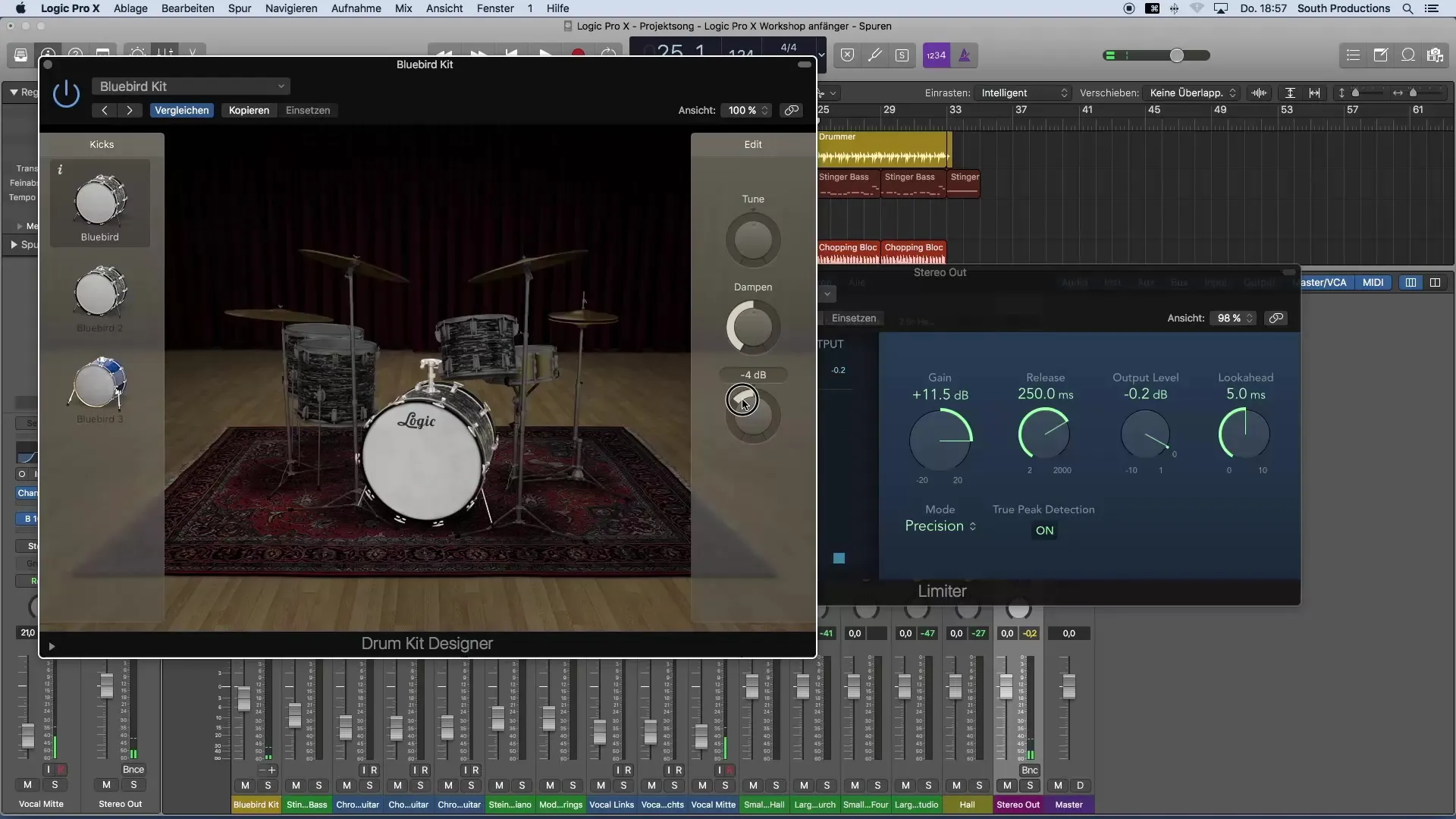Toggle the 1234 count-in button
This screenshot has height=819, width=1456.
click(937, 55)
